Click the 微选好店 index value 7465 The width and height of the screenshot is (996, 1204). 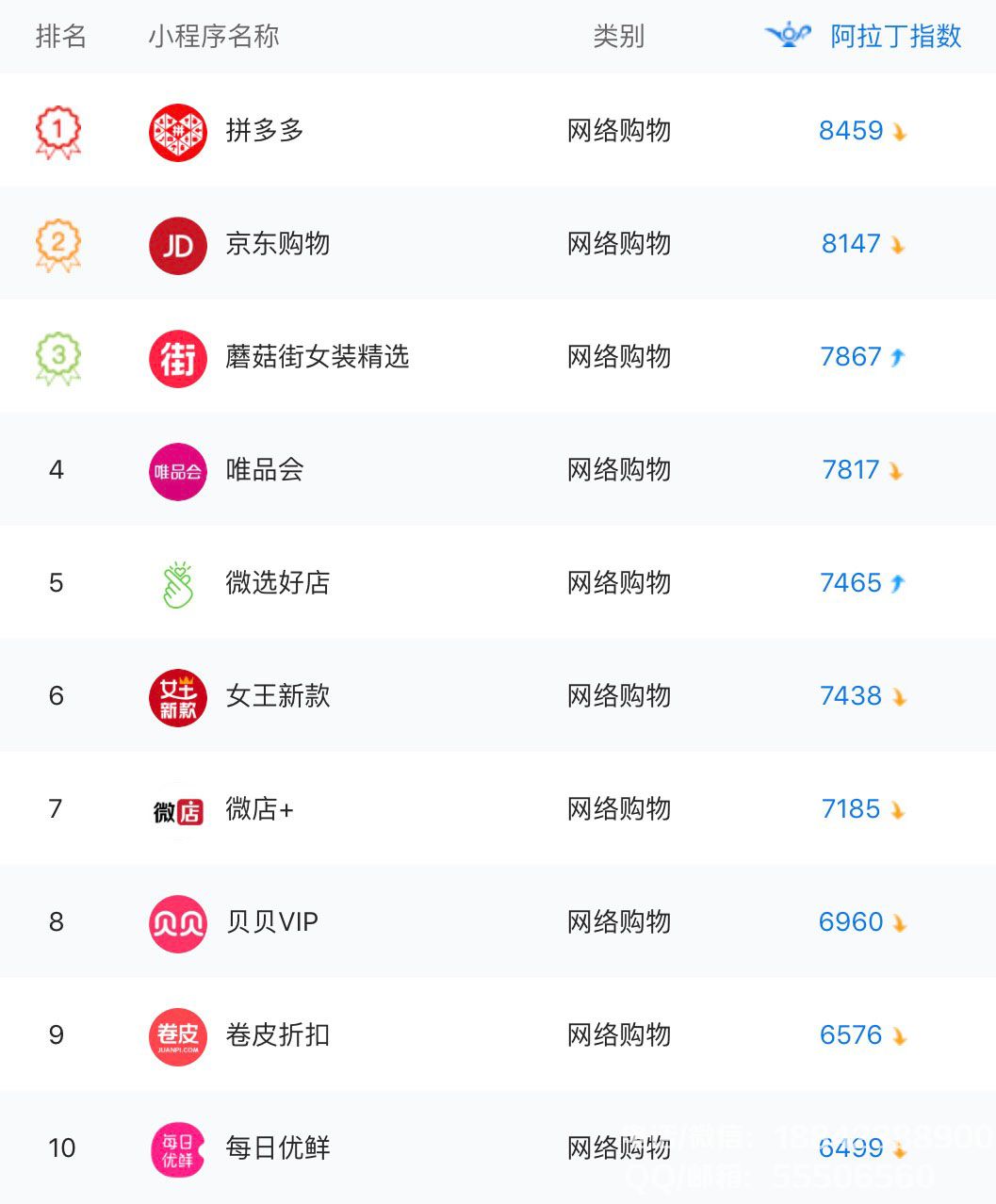[x=851, y=582]
